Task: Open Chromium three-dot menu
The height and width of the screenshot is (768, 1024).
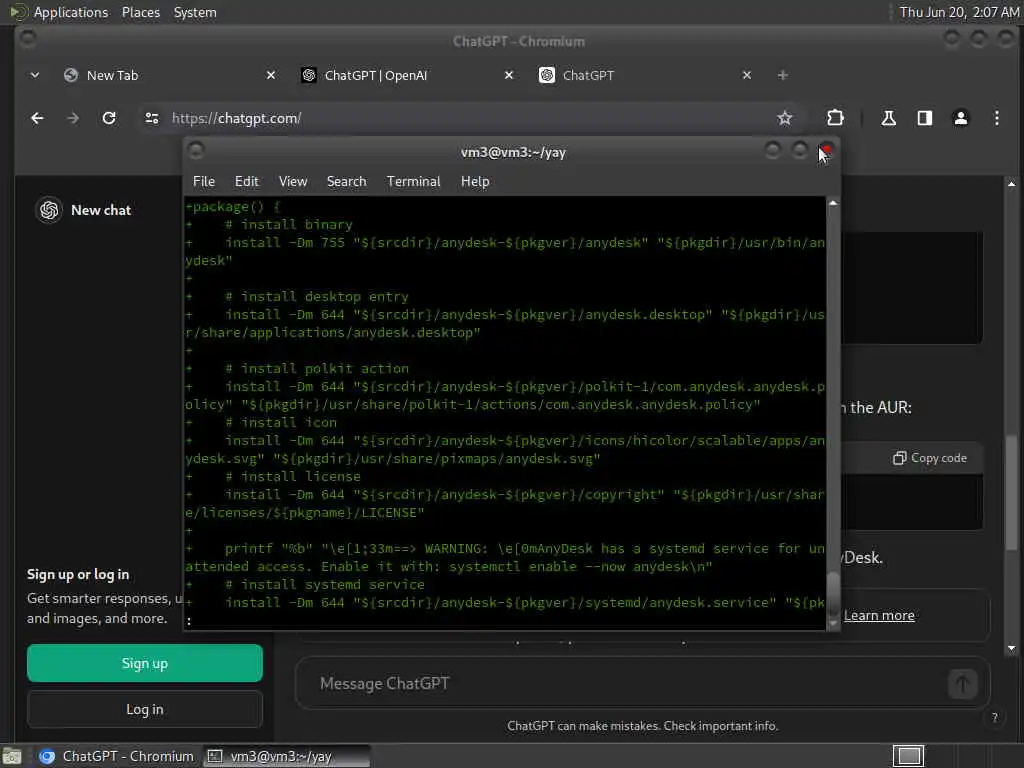Action: (x=997, y=118)
